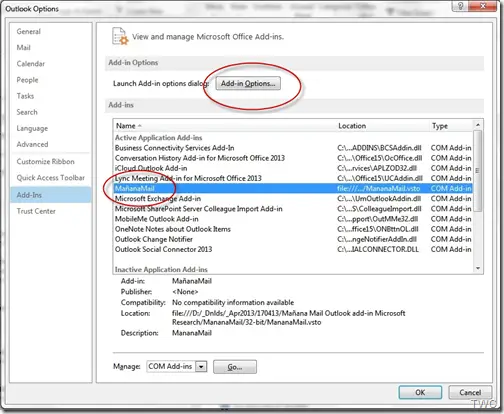Click the UmOutlookAddin.dll location cell
504x414 pixels.
[x=379, y=199]
